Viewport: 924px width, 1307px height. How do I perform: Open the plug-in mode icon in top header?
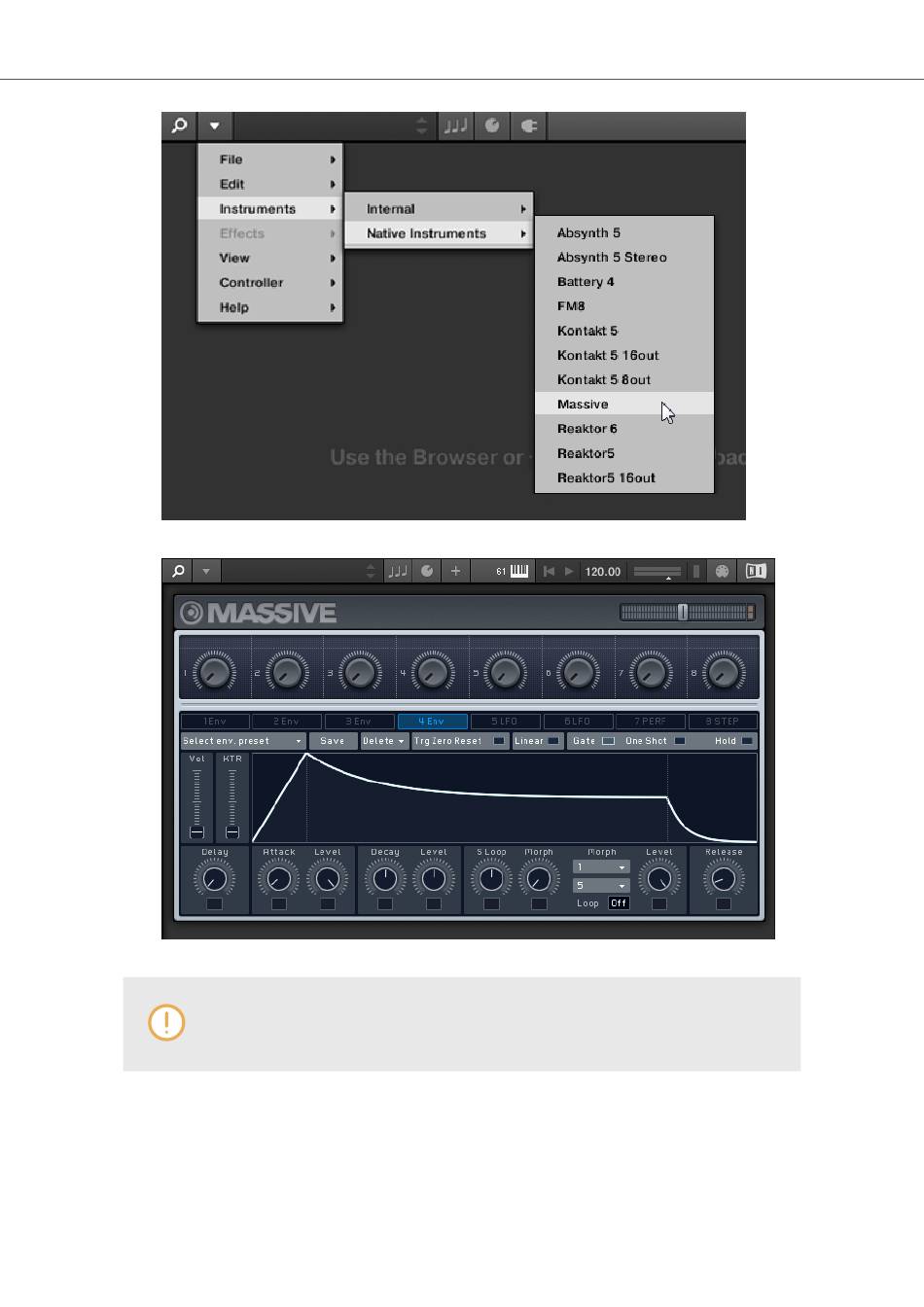[529, 125]
